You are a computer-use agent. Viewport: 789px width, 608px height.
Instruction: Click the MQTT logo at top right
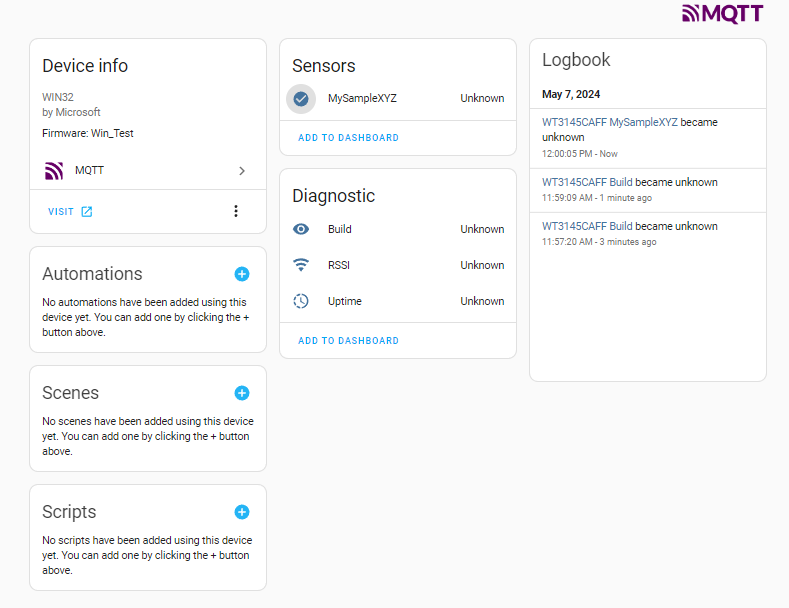(x=722, y=14)
